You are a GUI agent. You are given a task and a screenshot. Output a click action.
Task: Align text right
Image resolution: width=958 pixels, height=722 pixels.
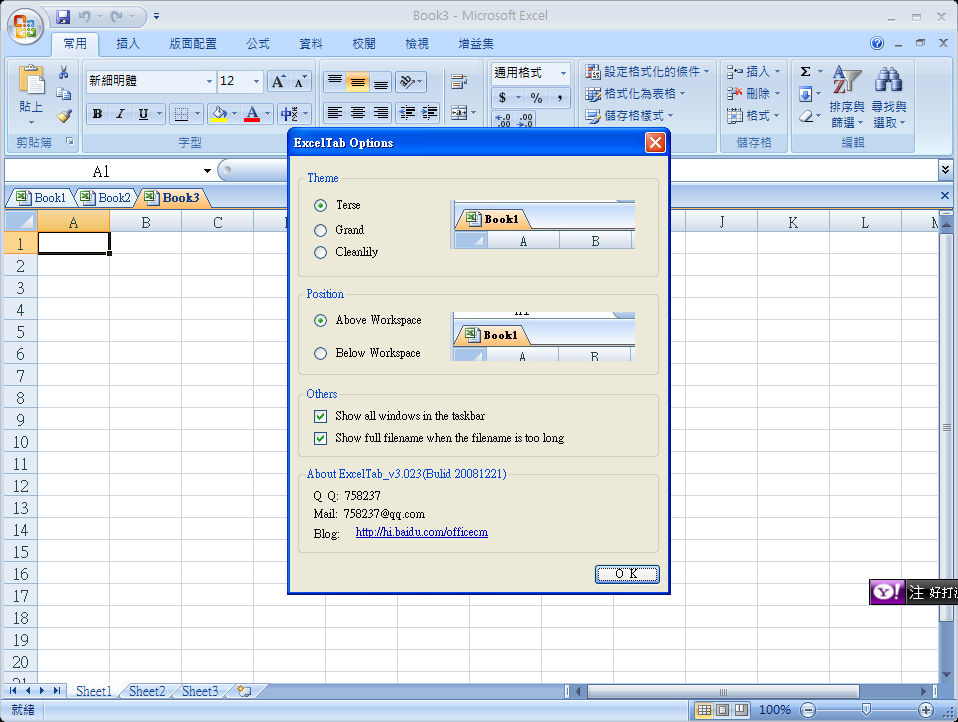point(381,112)
